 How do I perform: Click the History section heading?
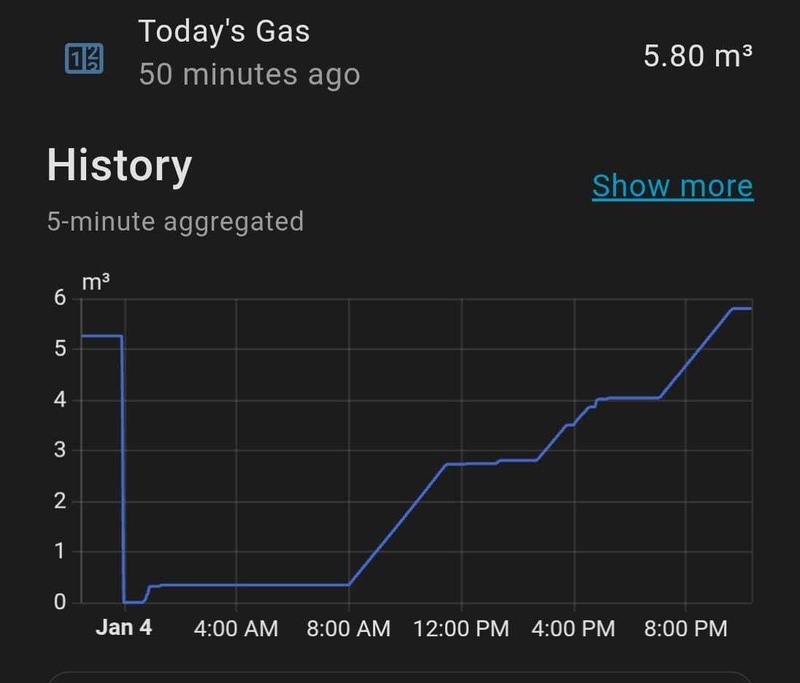(119, 166)
